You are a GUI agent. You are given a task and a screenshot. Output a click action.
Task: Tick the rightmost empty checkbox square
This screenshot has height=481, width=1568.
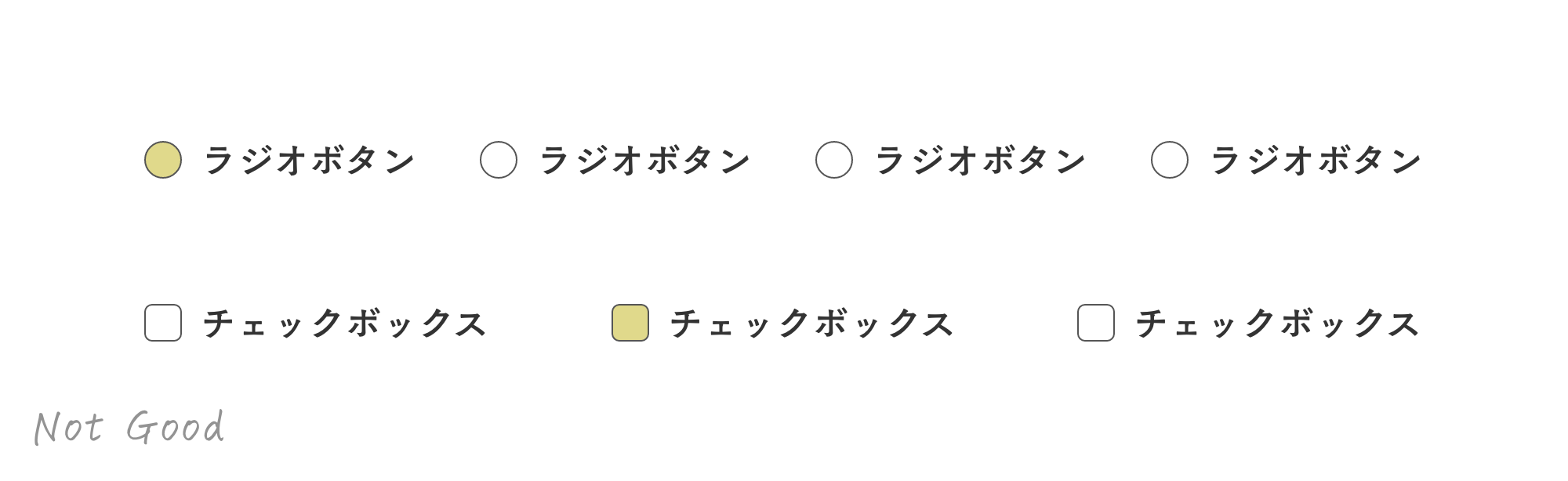pyautogui.click(x=1096, y=323)
